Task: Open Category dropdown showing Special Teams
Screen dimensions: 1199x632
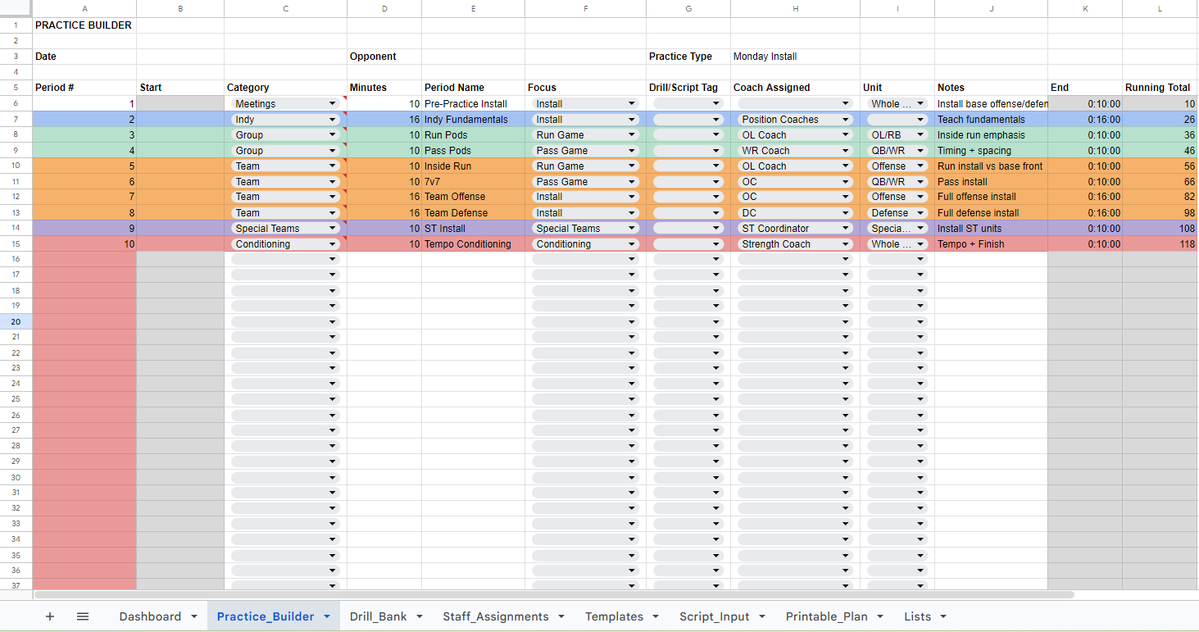Action: click(x=285, y=228)
